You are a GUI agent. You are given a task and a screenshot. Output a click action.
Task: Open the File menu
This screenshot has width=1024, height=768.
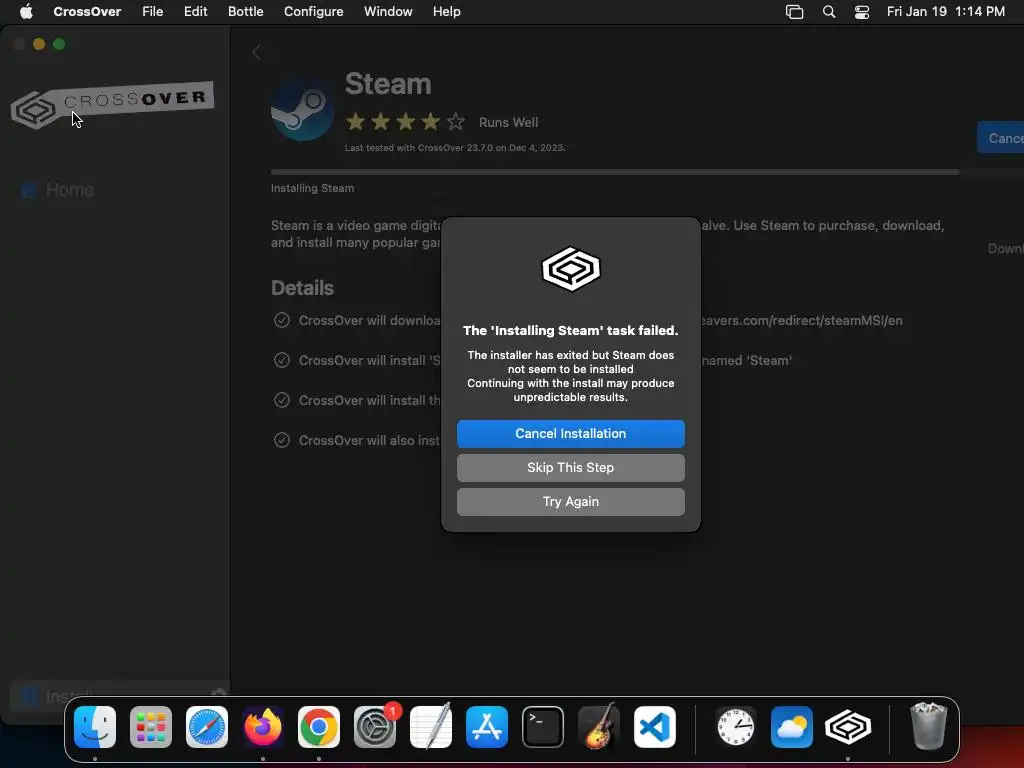tap(152, 11)
